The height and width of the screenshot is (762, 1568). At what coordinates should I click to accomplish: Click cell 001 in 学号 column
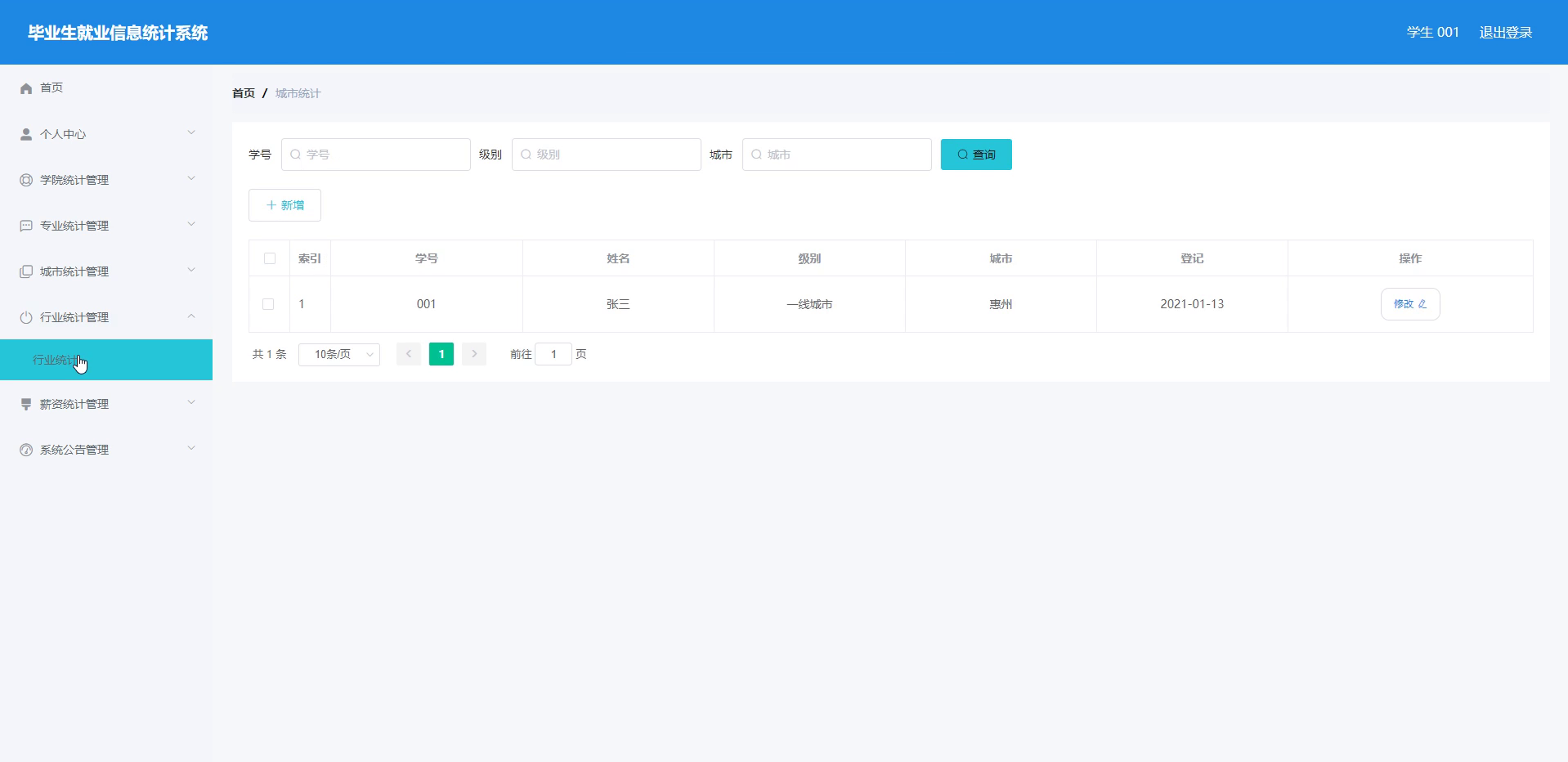point(427,304)
